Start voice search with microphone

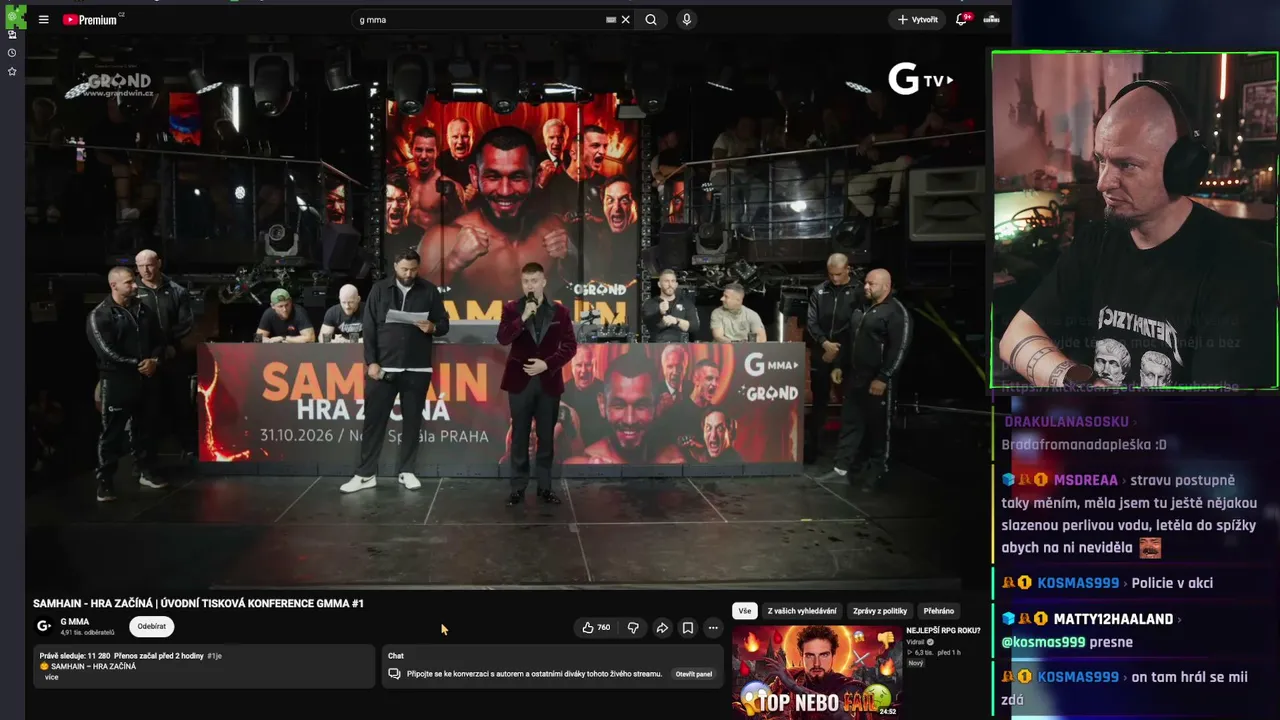[686, 20]
